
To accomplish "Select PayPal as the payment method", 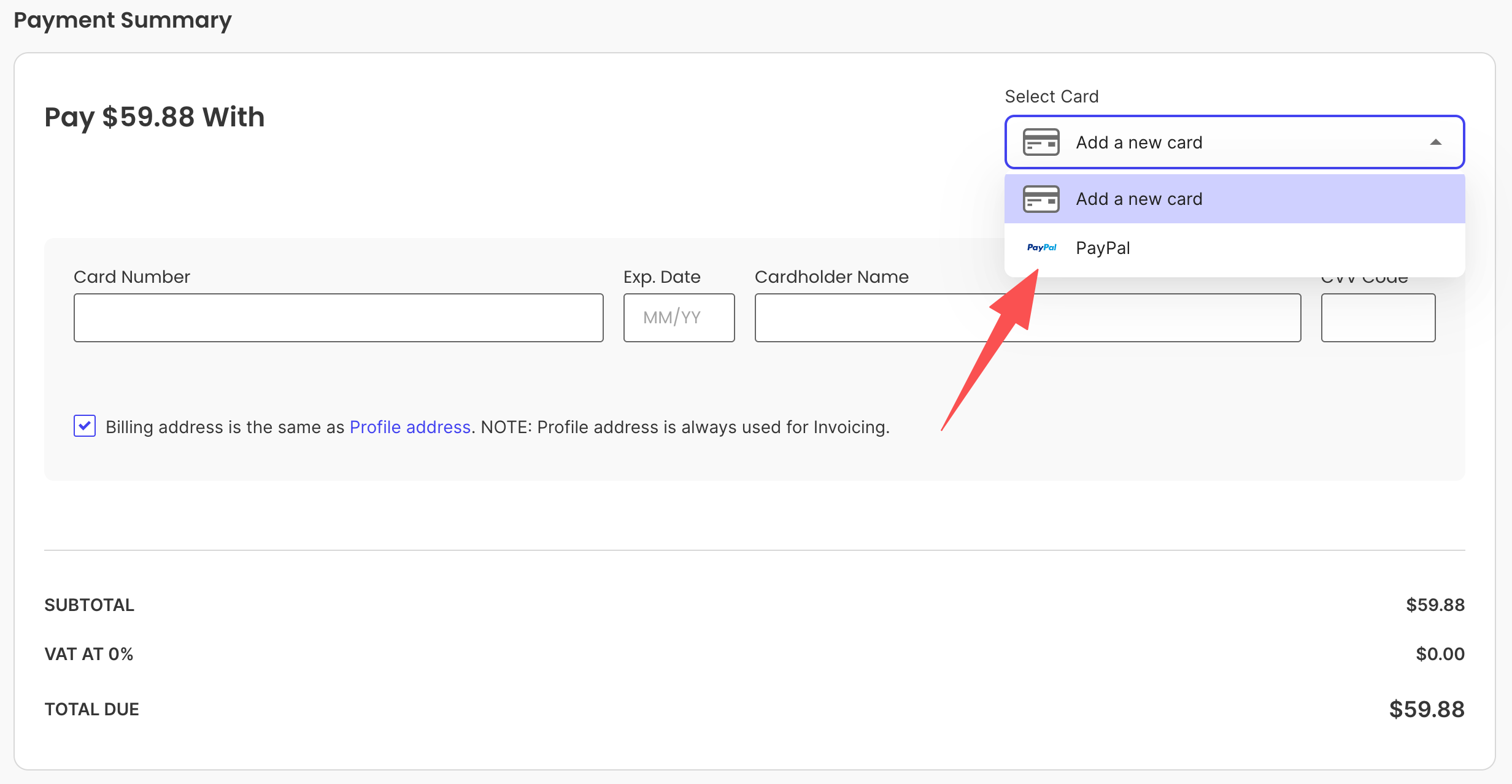I will tap(1103, 248).
